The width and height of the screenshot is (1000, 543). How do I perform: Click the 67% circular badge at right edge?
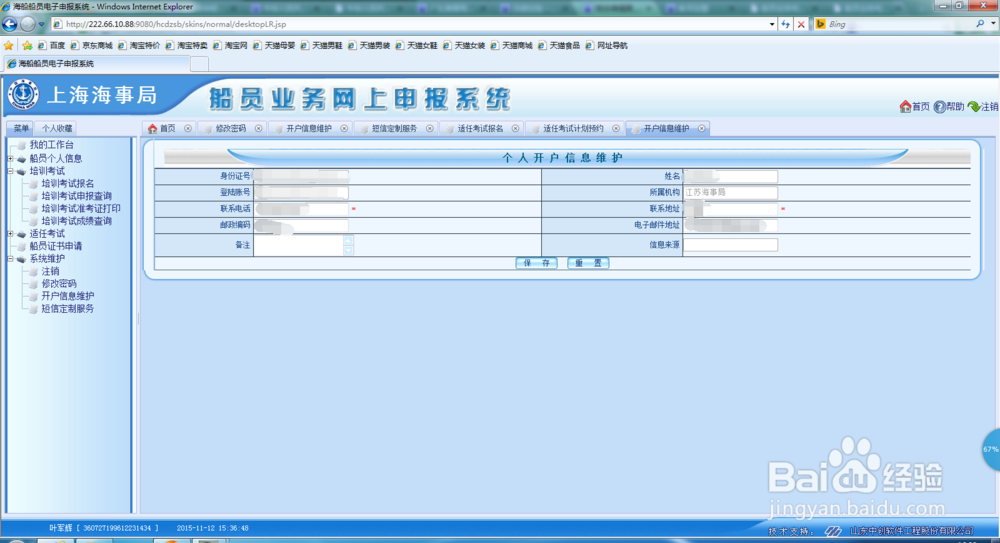pos(990,450)
